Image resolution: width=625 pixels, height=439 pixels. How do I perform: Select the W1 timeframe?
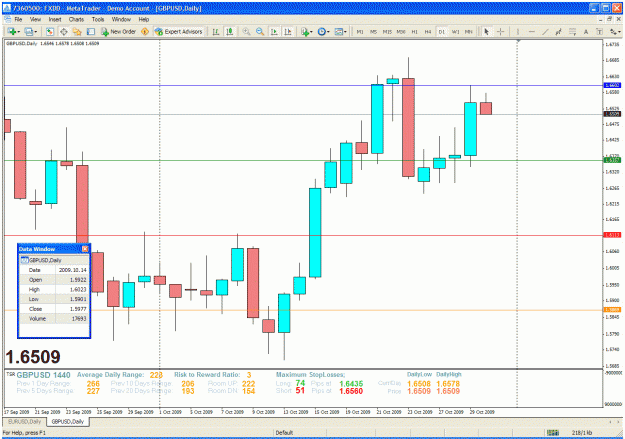(456, 32)
